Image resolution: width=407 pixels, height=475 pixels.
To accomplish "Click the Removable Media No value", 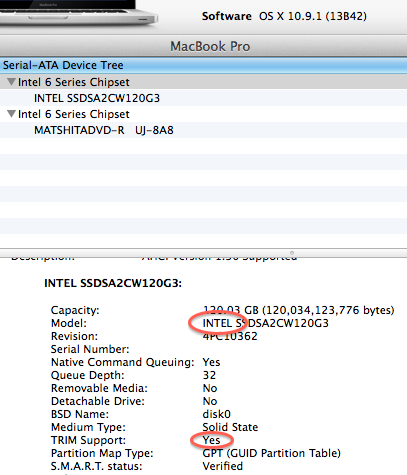I will pyautogui.click(x=210, y=388).
